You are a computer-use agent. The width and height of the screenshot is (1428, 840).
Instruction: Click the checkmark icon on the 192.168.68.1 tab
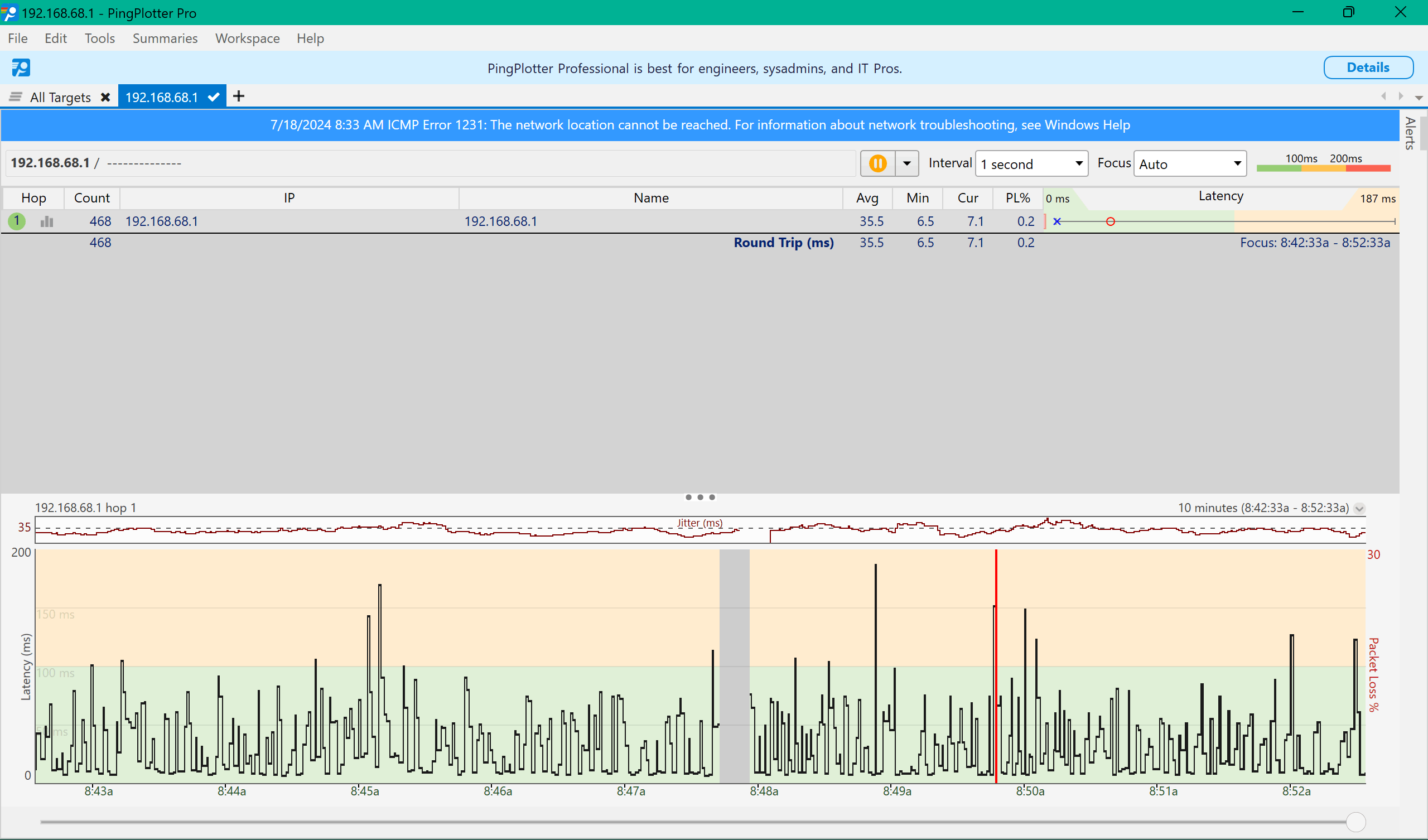click(213, 96)
